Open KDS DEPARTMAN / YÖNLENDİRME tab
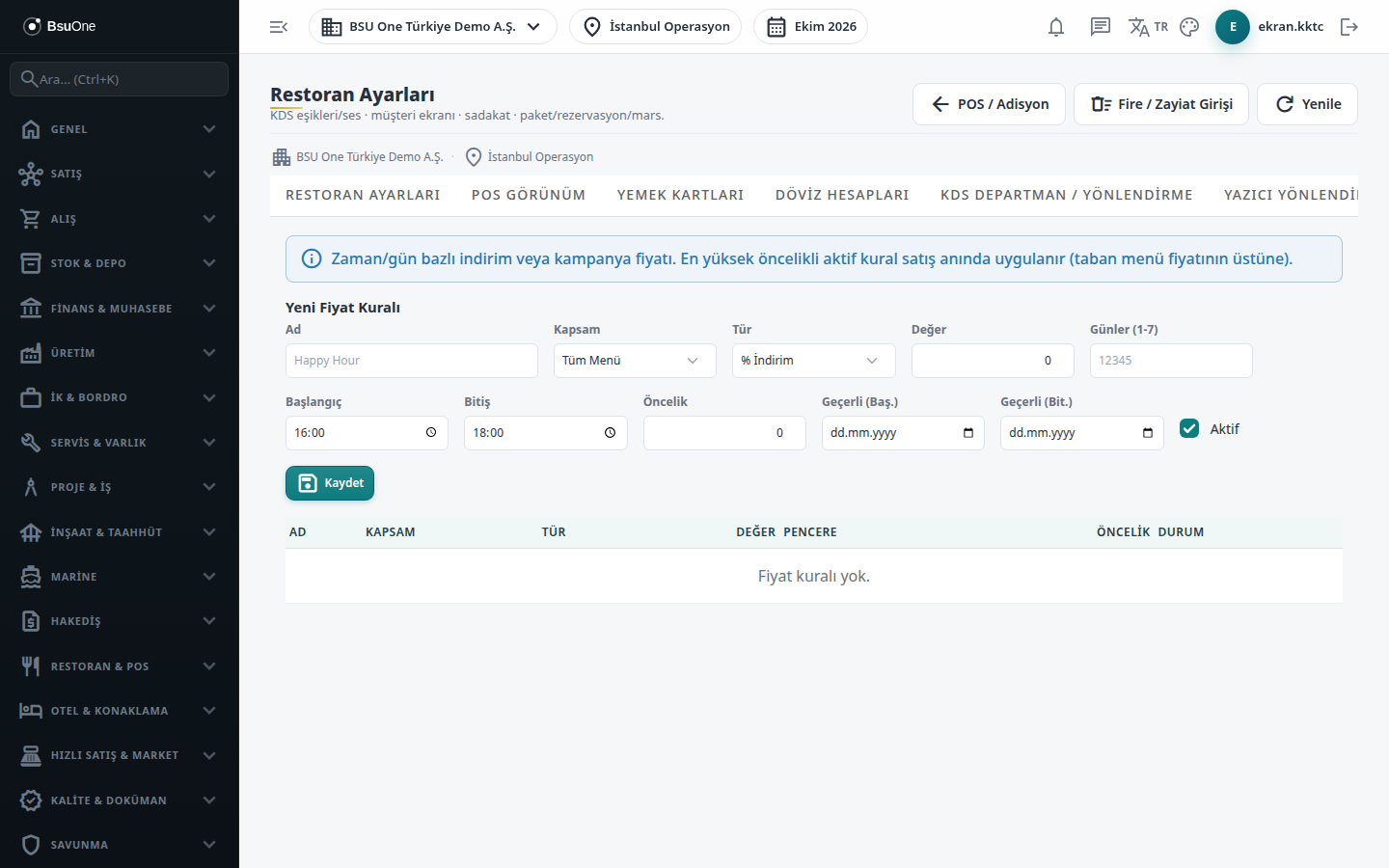 tap(1067, 195)
